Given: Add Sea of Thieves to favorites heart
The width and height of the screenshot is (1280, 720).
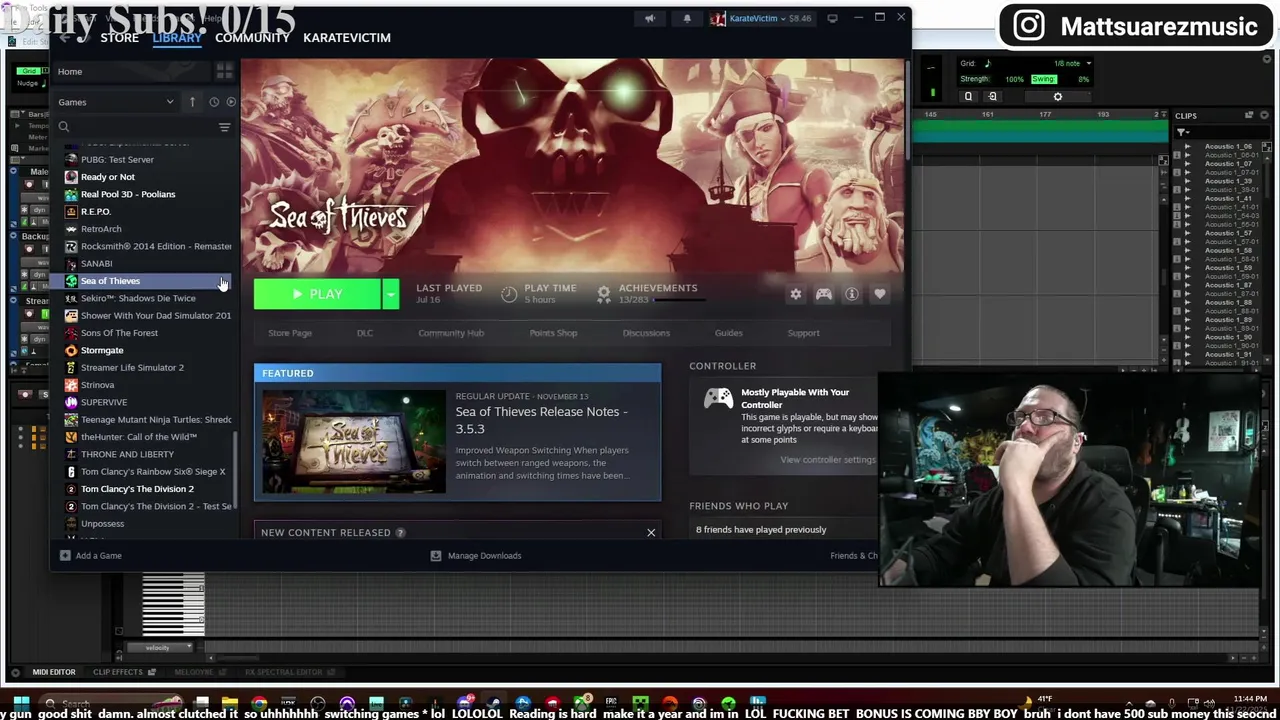Looking at the screenshot, I should pyautogui.click(x=880, y=294).
